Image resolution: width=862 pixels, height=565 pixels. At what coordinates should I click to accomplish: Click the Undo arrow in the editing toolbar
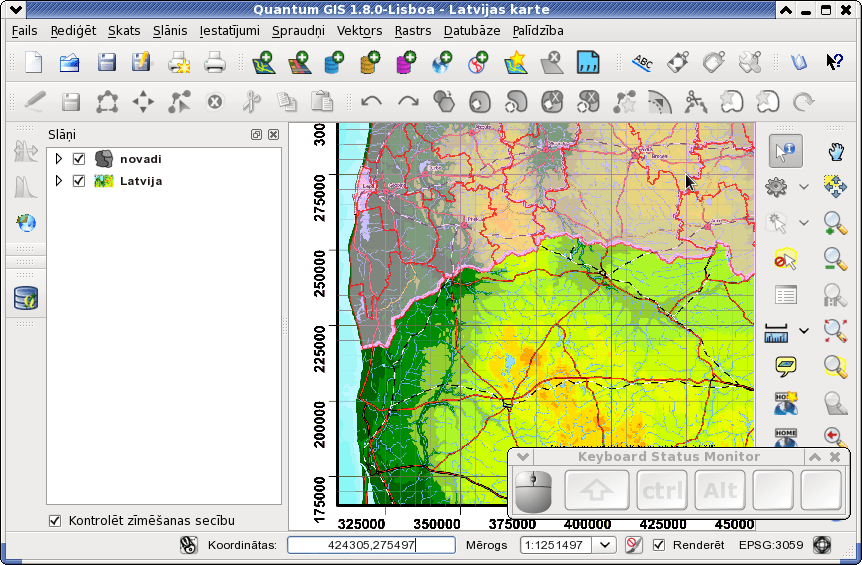[x=372, y=102]
